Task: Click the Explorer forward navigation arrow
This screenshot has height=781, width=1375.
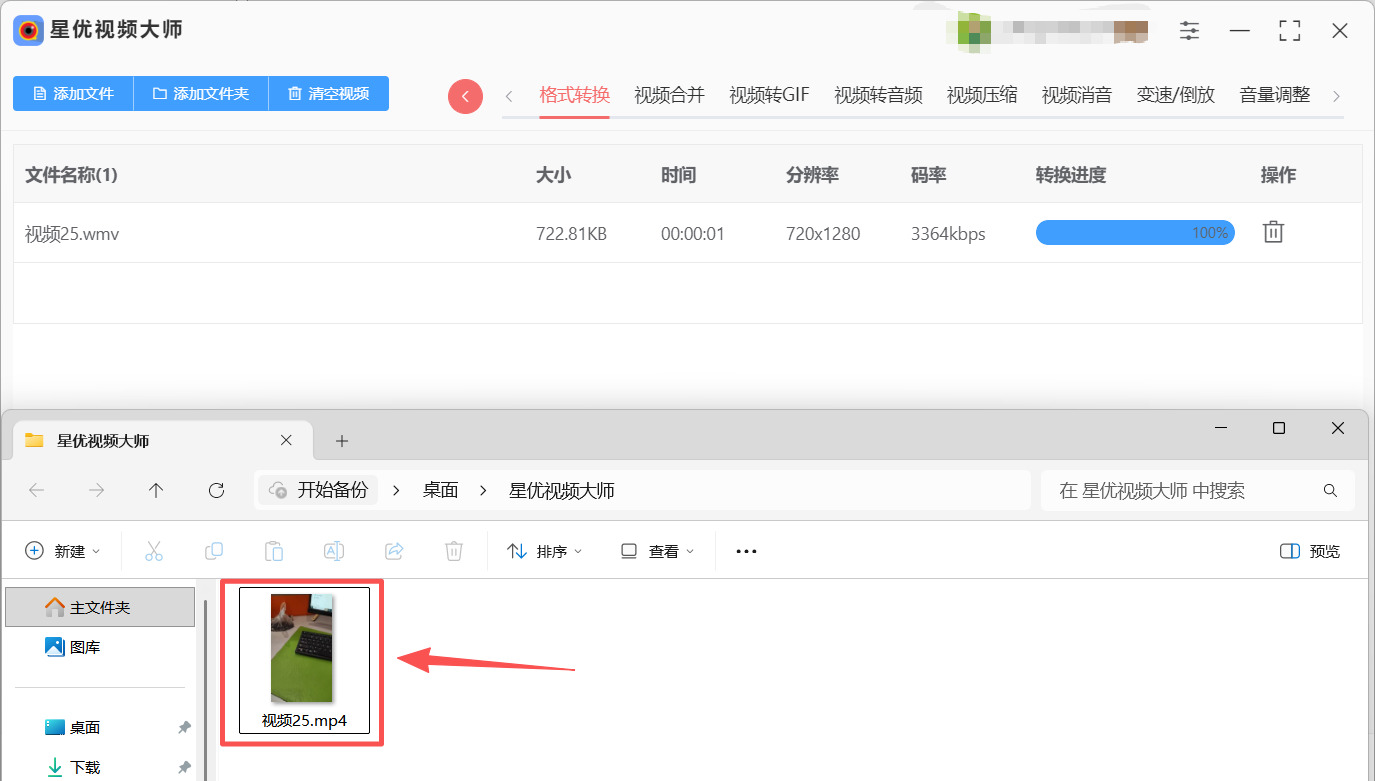Action: (x=96, y=490)
